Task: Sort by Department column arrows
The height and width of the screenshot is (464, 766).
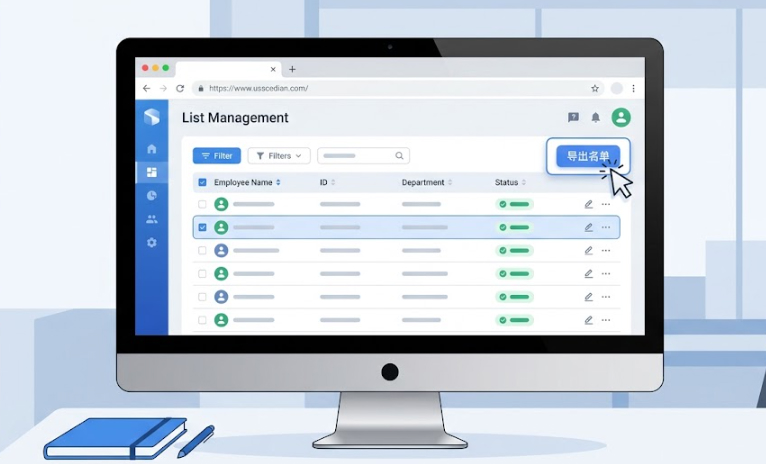Action: pyautogui.click(x=450, y=182)
